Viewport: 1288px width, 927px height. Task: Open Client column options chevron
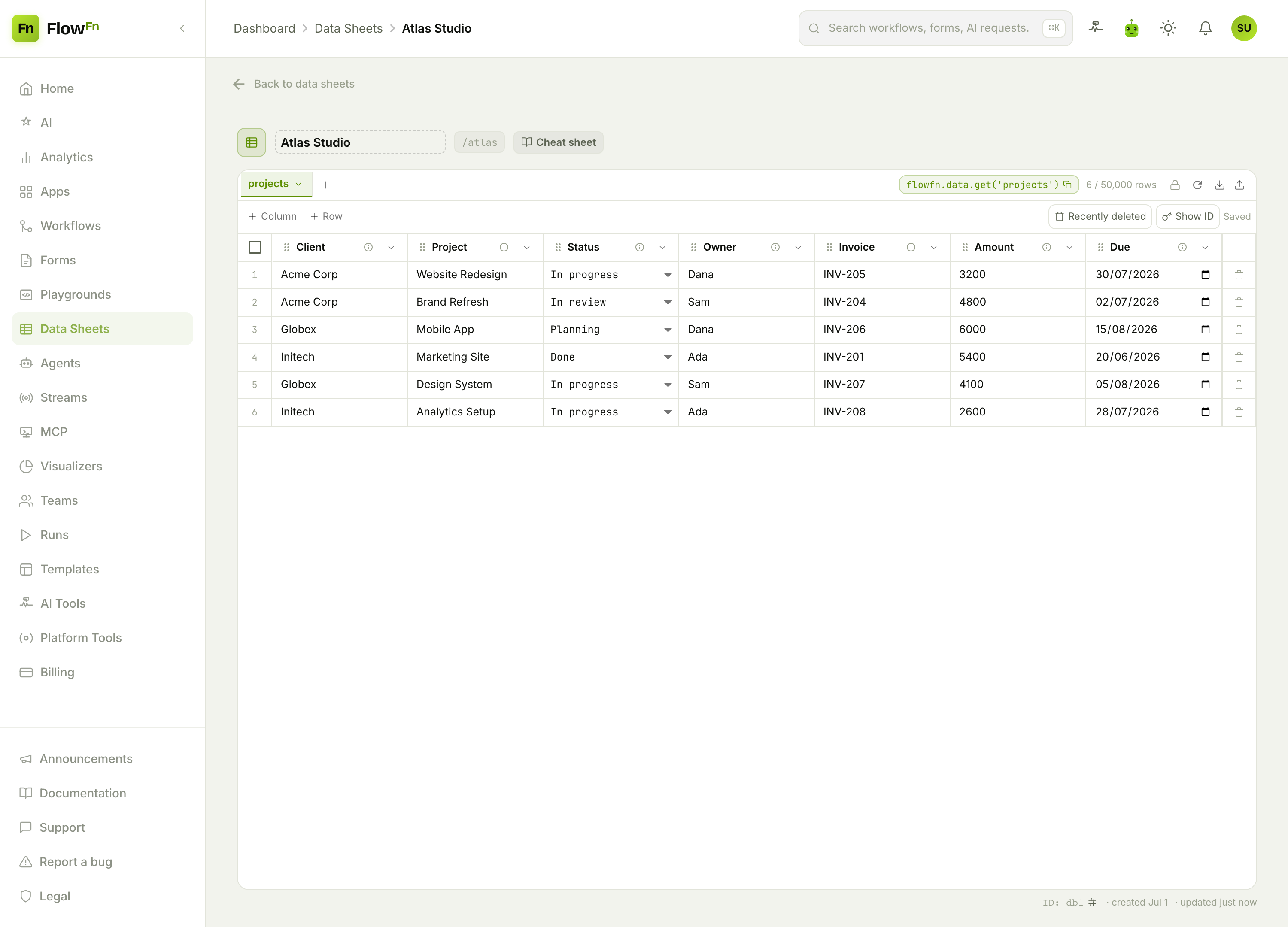(391, 248)
